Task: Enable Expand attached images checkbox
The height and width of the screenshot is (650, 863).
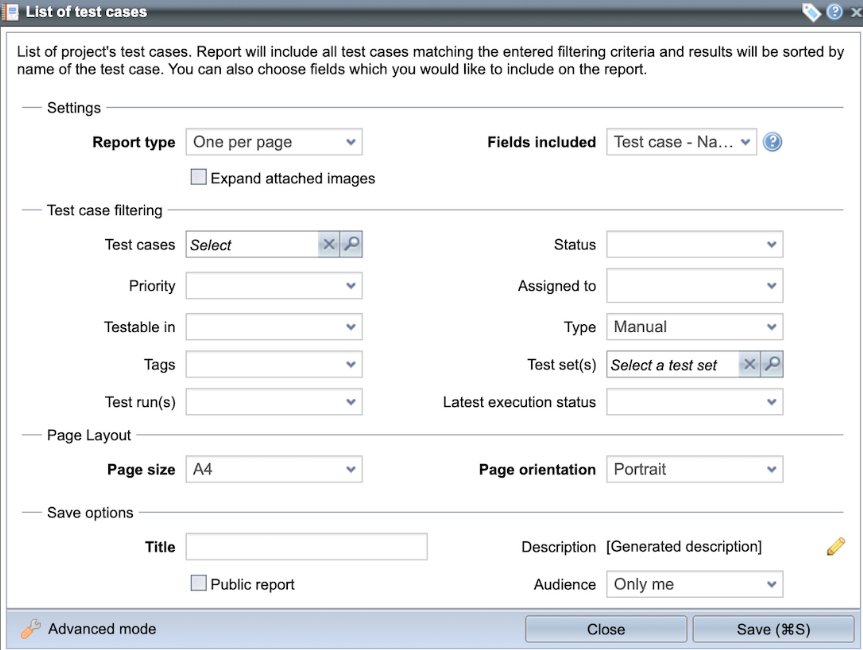Action: (199, 177)
